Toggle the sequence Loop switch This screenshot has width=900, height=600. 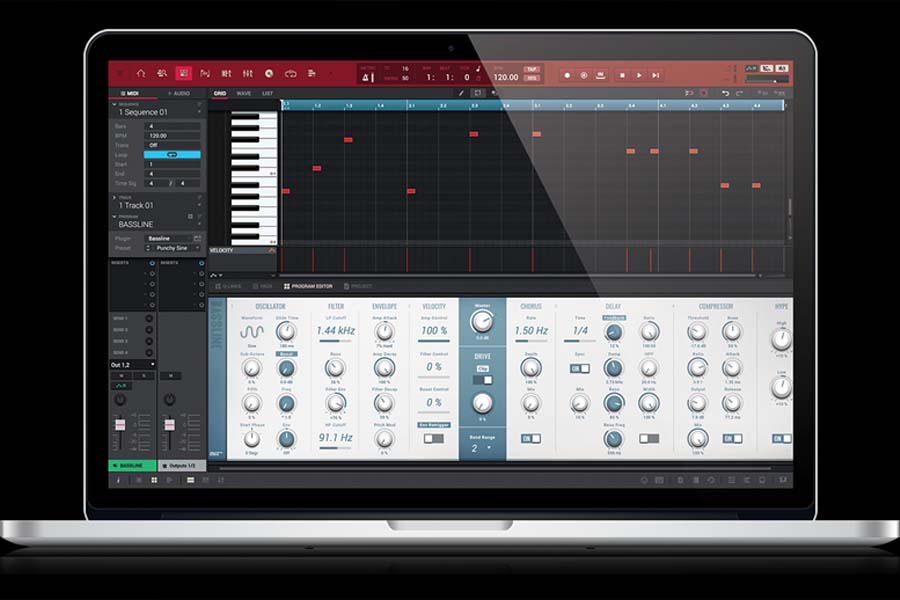(171, 155)
